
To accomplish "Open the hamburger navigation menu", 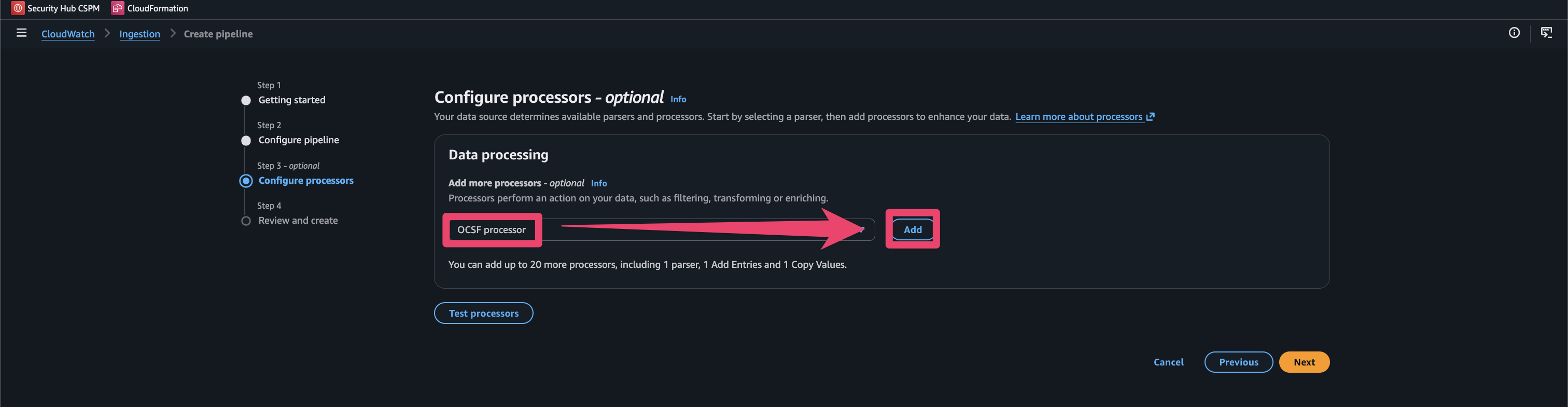I will [21, 34].
